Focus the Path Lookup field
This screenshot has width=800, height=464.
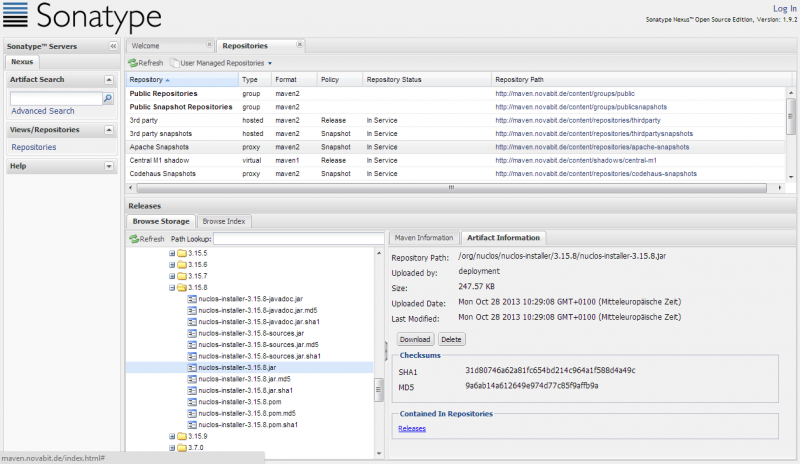coord(298,239)
